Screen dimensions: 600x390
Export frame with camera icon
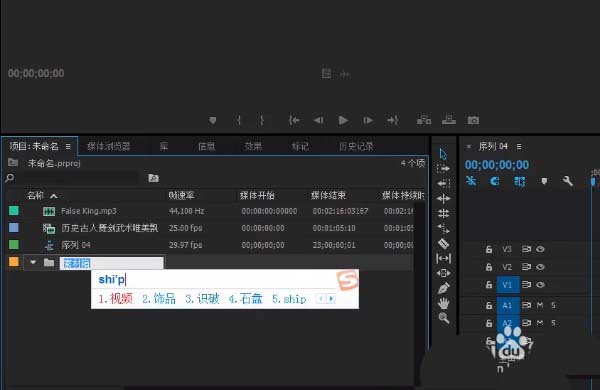click(473, 121)
